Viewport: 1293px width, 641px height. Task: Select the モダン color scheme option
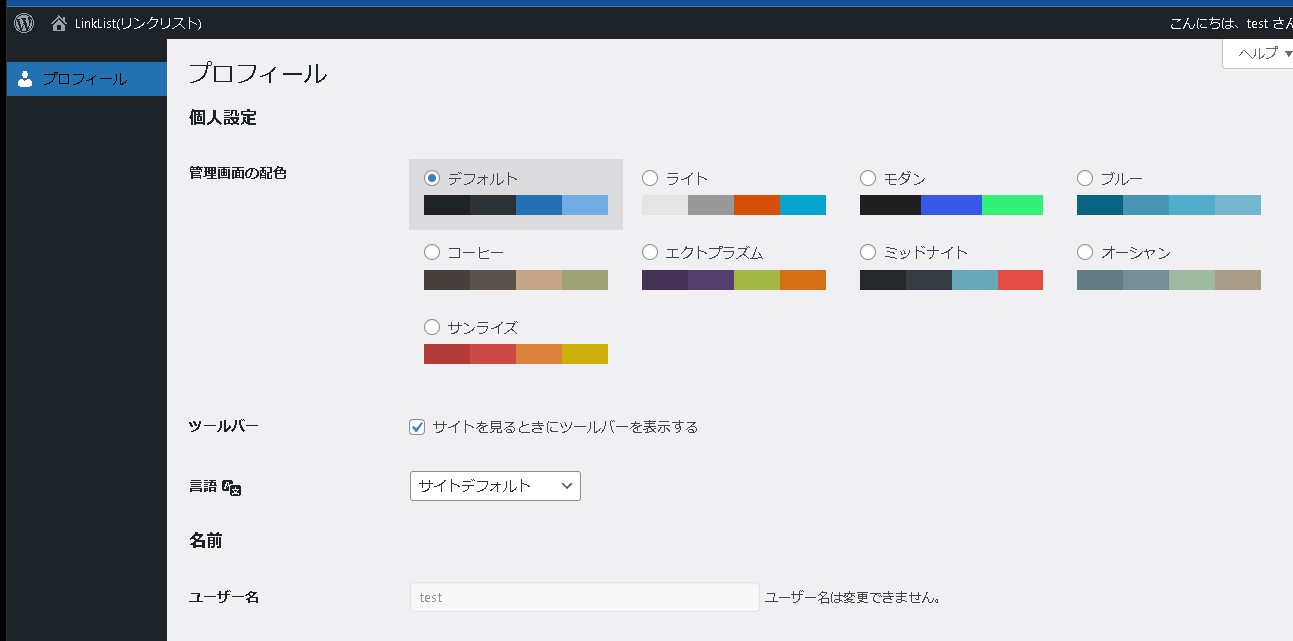[x=868, y=178]
